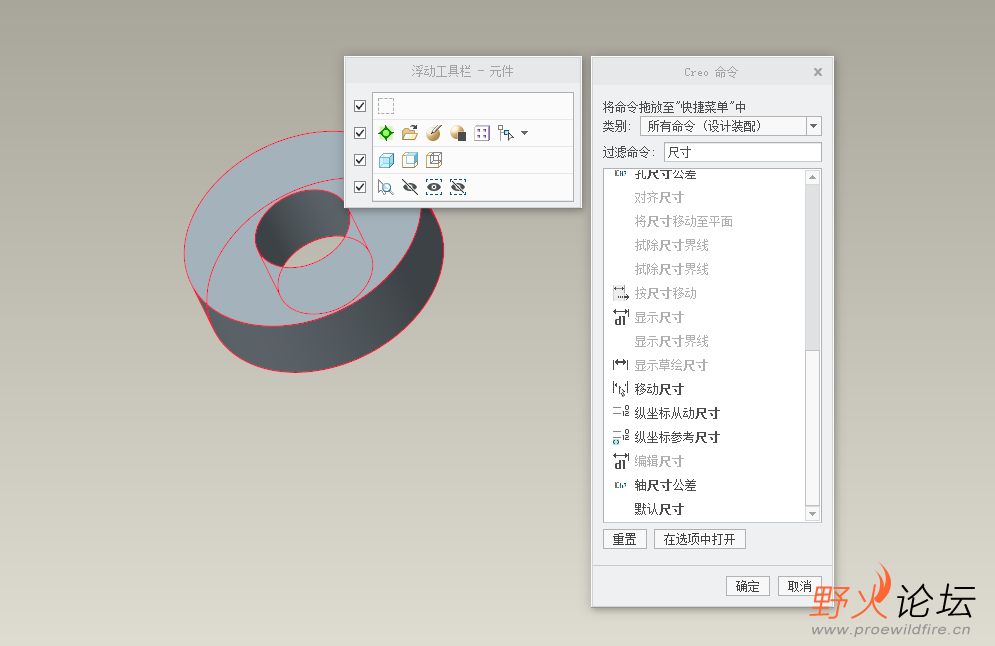Select the 默认尺寸 command
The image size is (995, 646).
click(x=659, y=510)
